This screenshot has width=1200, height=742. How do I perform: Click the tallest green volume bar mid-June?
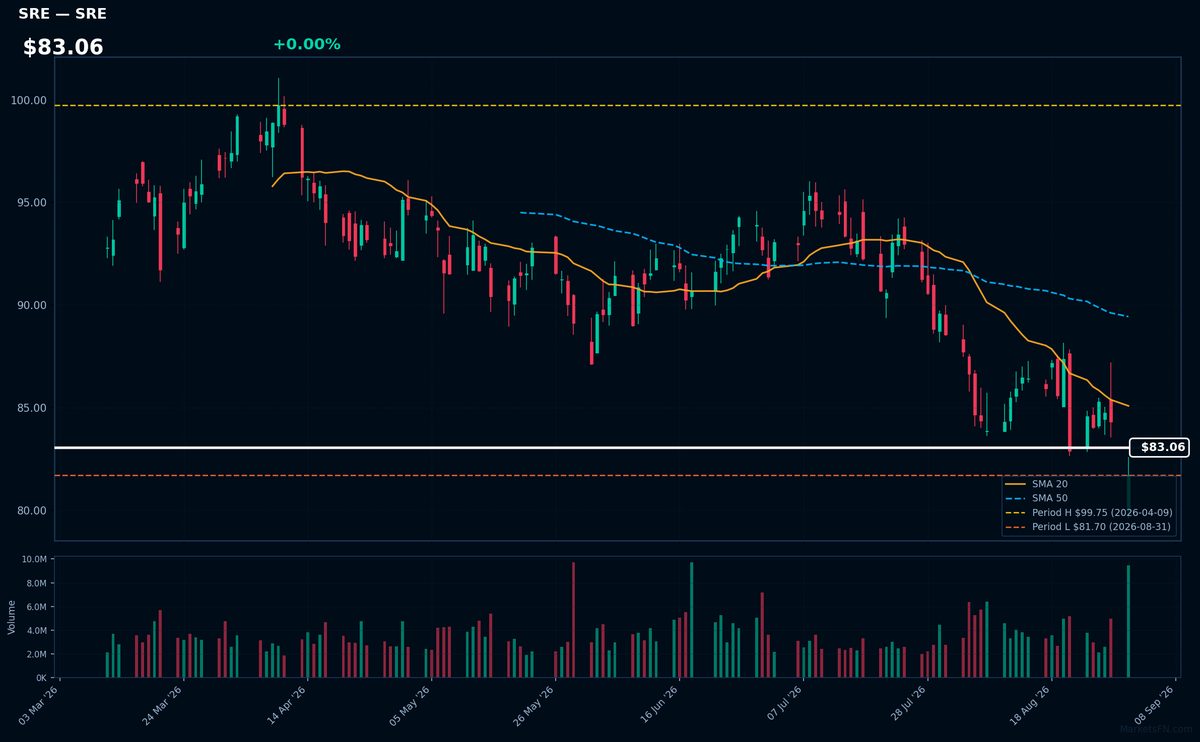691,620
